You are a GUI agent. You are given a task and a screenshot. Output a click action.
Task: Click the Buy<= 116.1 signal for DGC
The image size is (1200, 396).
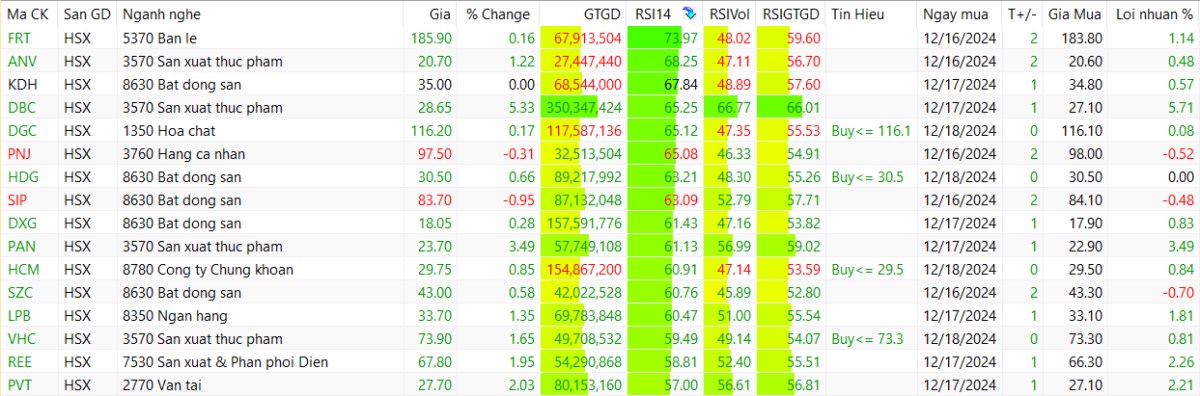pyautogui.click(x=870, y=130)
